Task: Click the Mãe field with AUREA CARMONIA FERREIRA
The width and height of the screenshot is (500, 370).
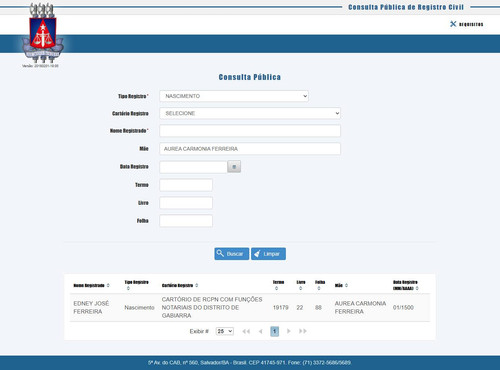Action: (x=250, y=149)
